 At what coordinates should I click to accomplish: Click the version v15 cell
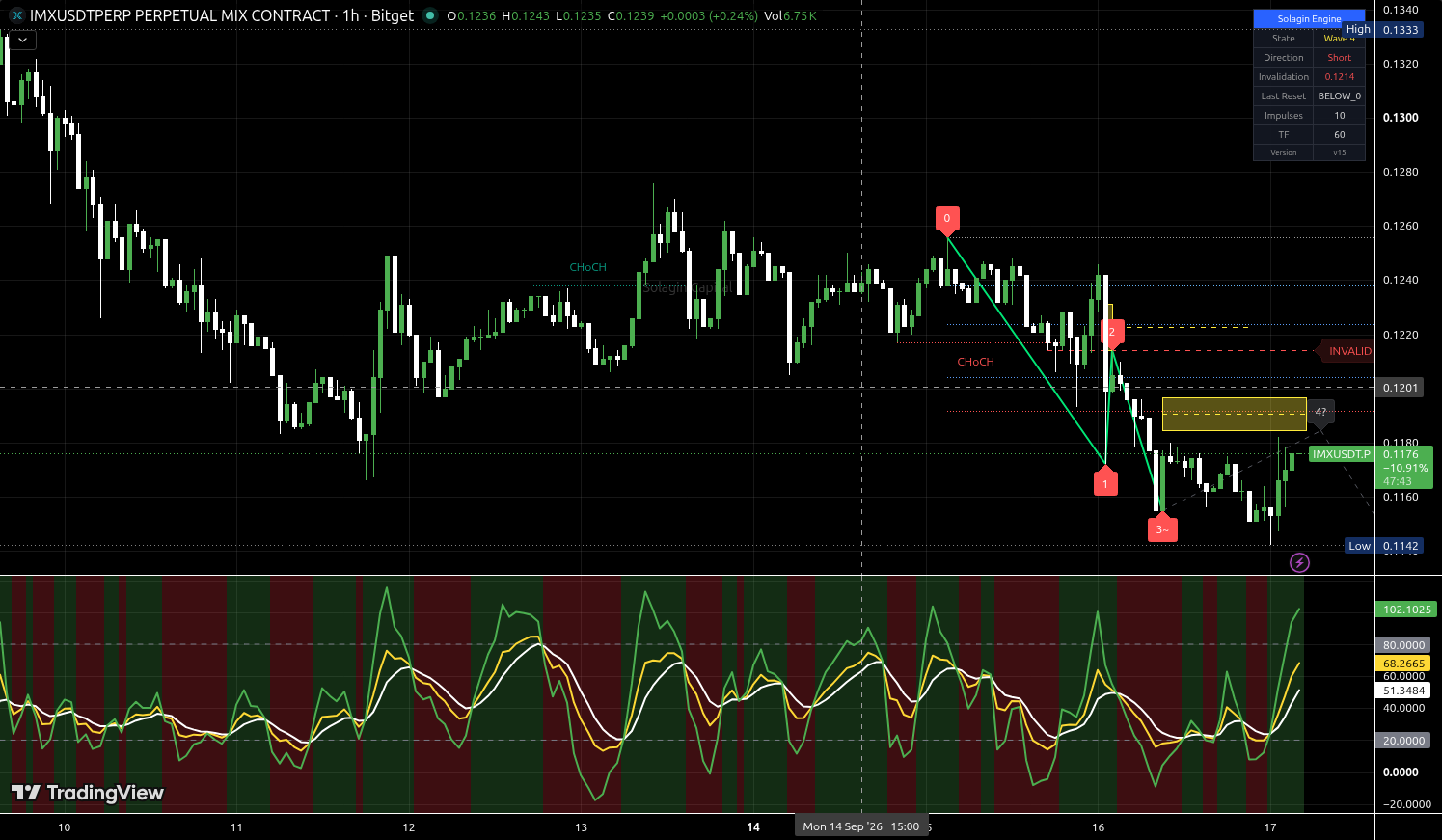pos(1339,152)
